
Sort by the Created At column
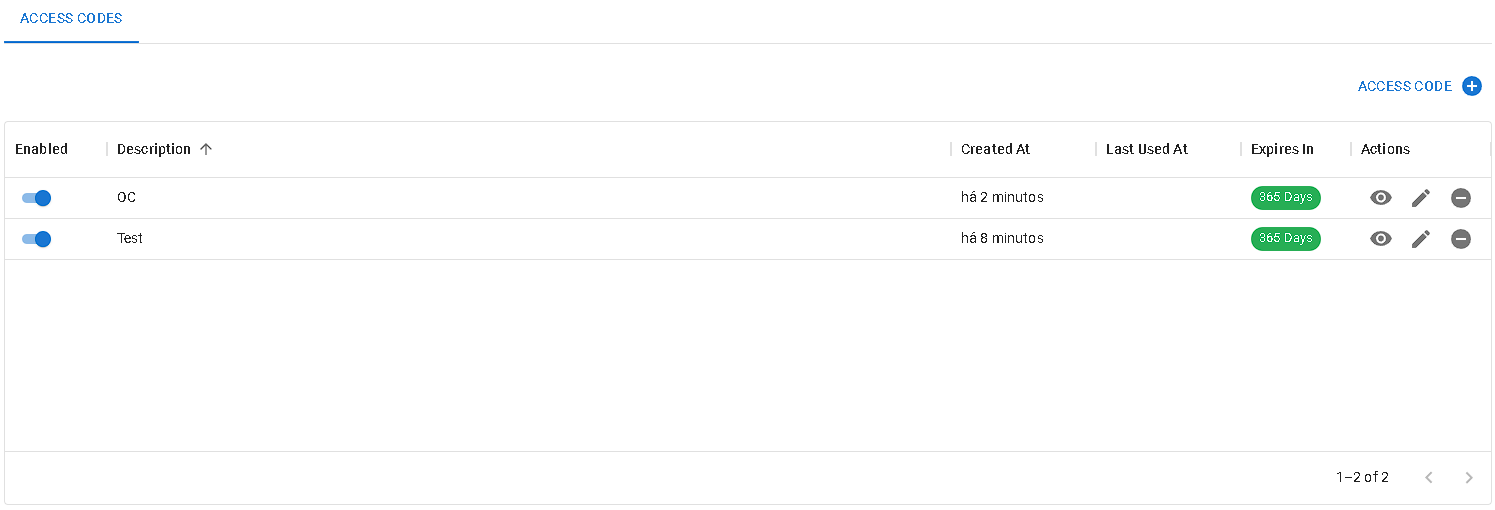tap(995, 149)
